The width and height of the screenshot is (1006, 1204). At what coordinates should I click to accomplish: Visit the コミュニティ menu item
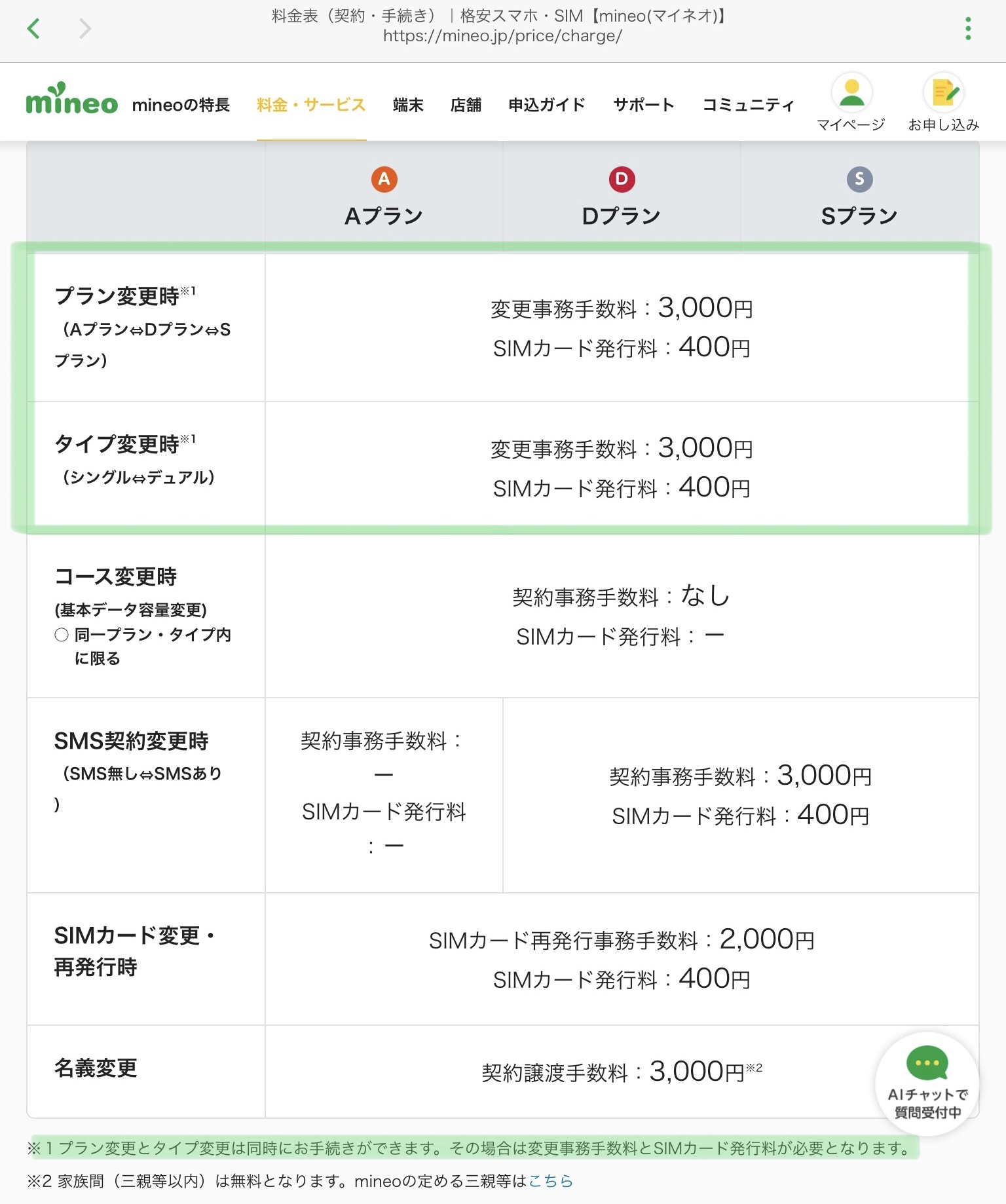tap(748, 105)
